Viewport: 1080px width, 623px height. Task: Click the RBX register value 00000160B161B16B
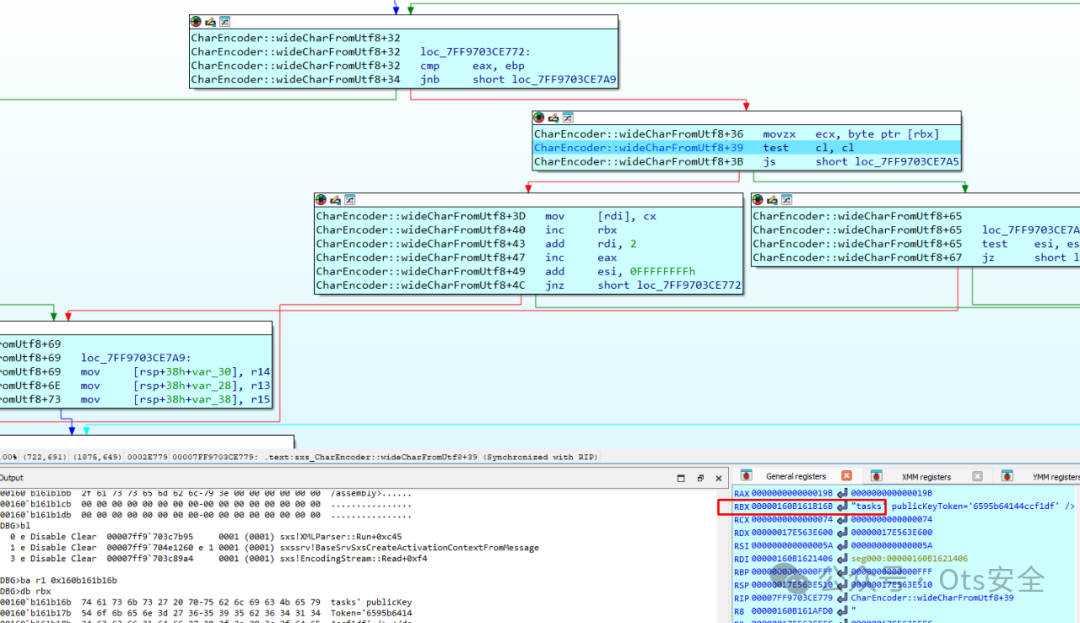tap(791, 506)
